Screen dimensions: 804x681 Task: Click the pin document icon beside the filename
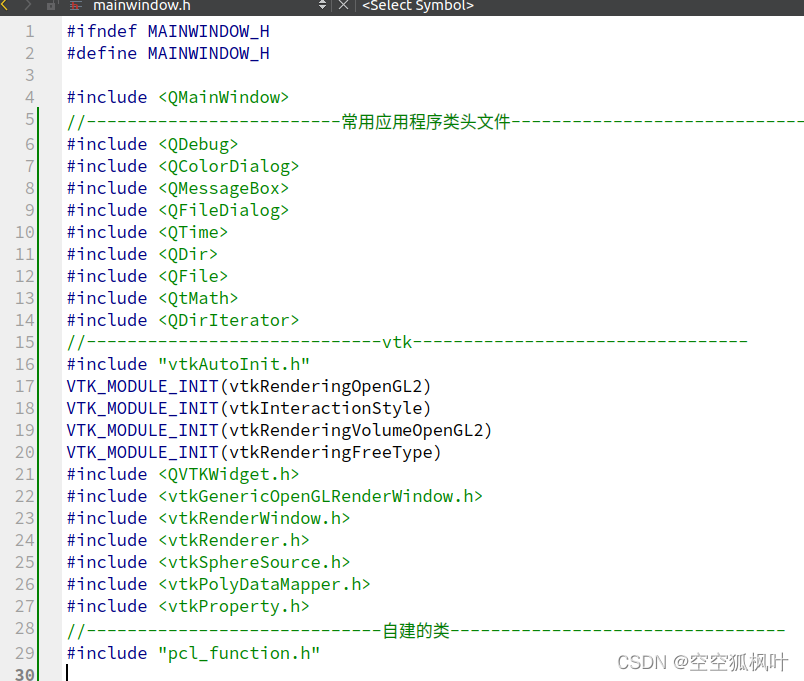50,7
